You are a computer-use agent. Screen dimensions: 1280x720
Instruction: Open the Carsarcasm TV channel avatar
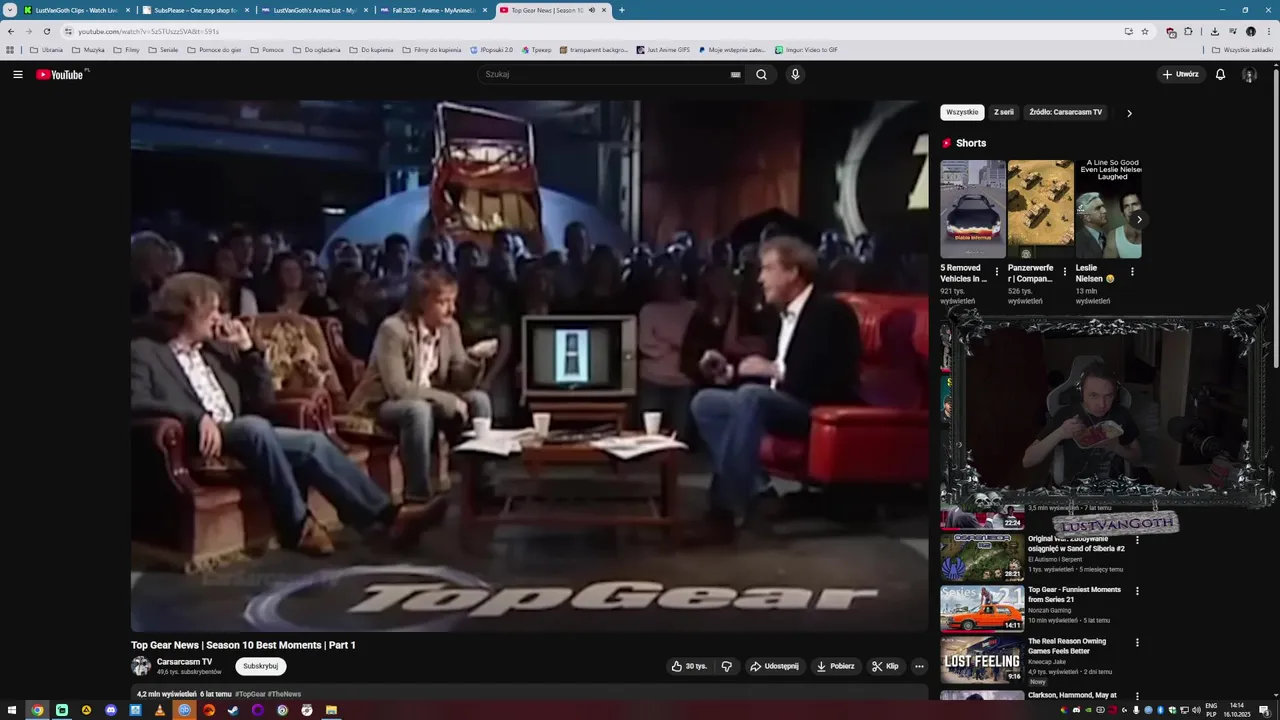pyautogui.click(x=141, y=666)
